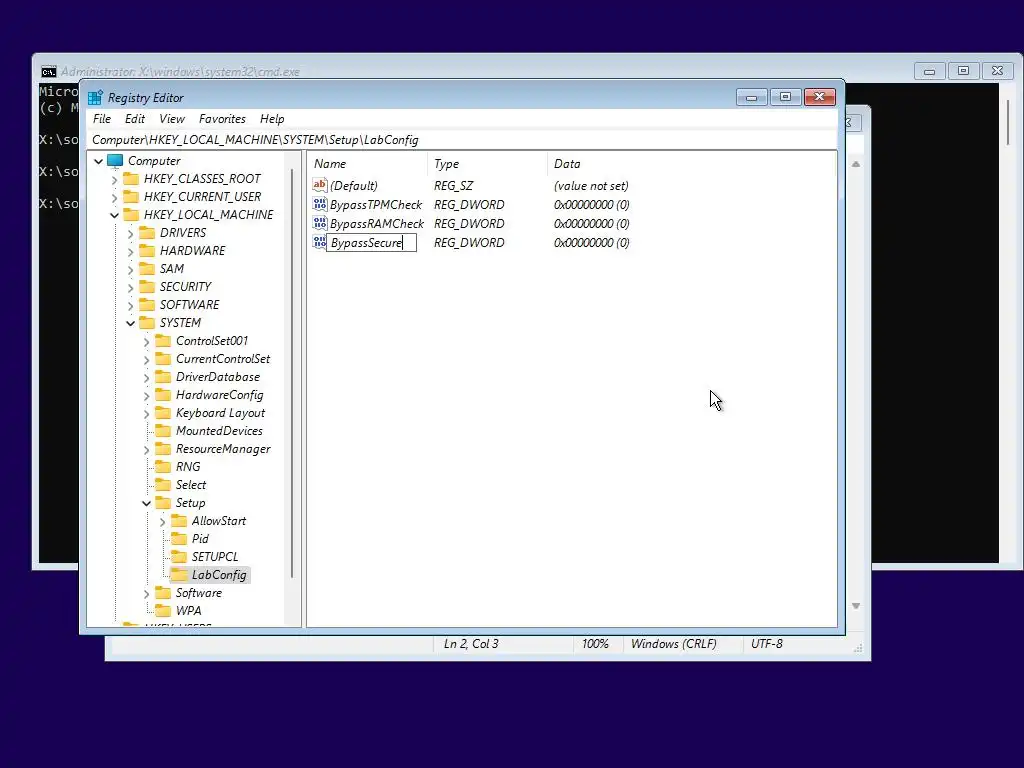Click BypassRAMCheck DWORD value icon
Viewport: 1024px width, 768px height.
(319, 223)
